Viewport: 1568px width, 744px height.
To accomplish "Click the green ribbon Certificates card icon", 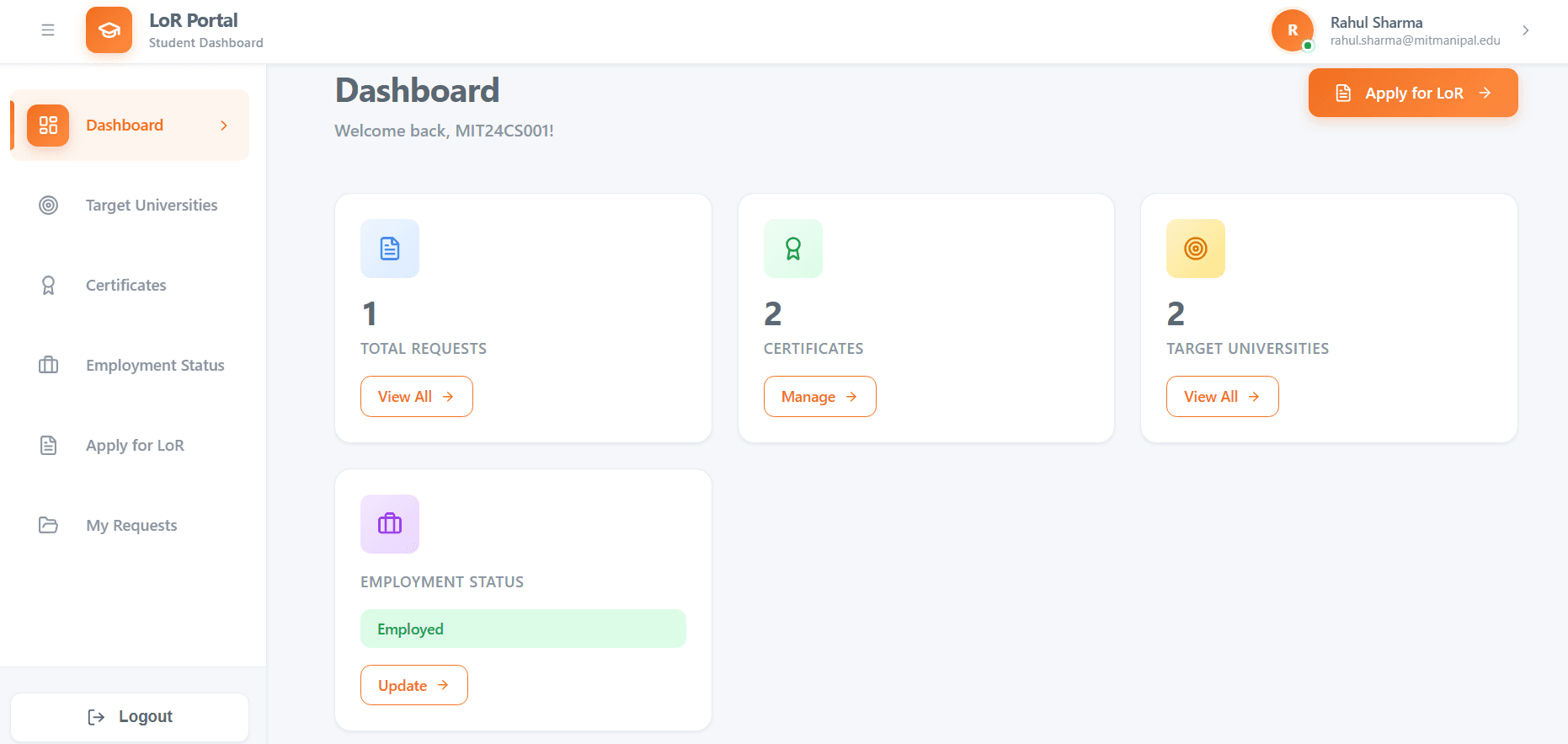I will [793, 249].
